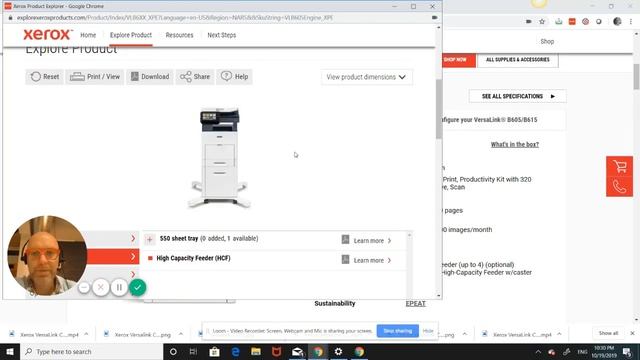
Task: Open What's in the box? link
Action: pos(515,144)
